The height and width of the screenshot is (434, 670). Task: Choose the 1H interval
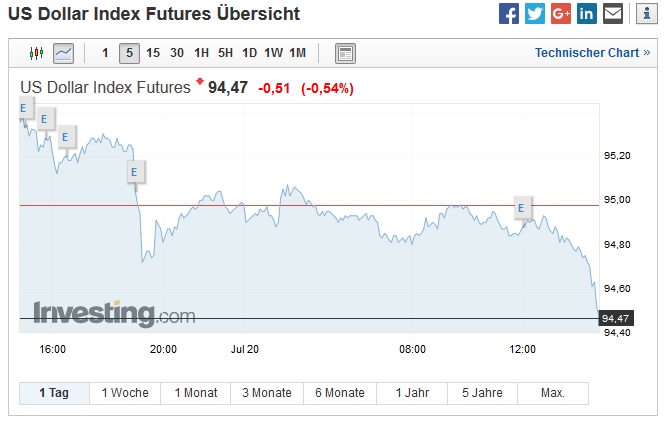coord(202,53)
